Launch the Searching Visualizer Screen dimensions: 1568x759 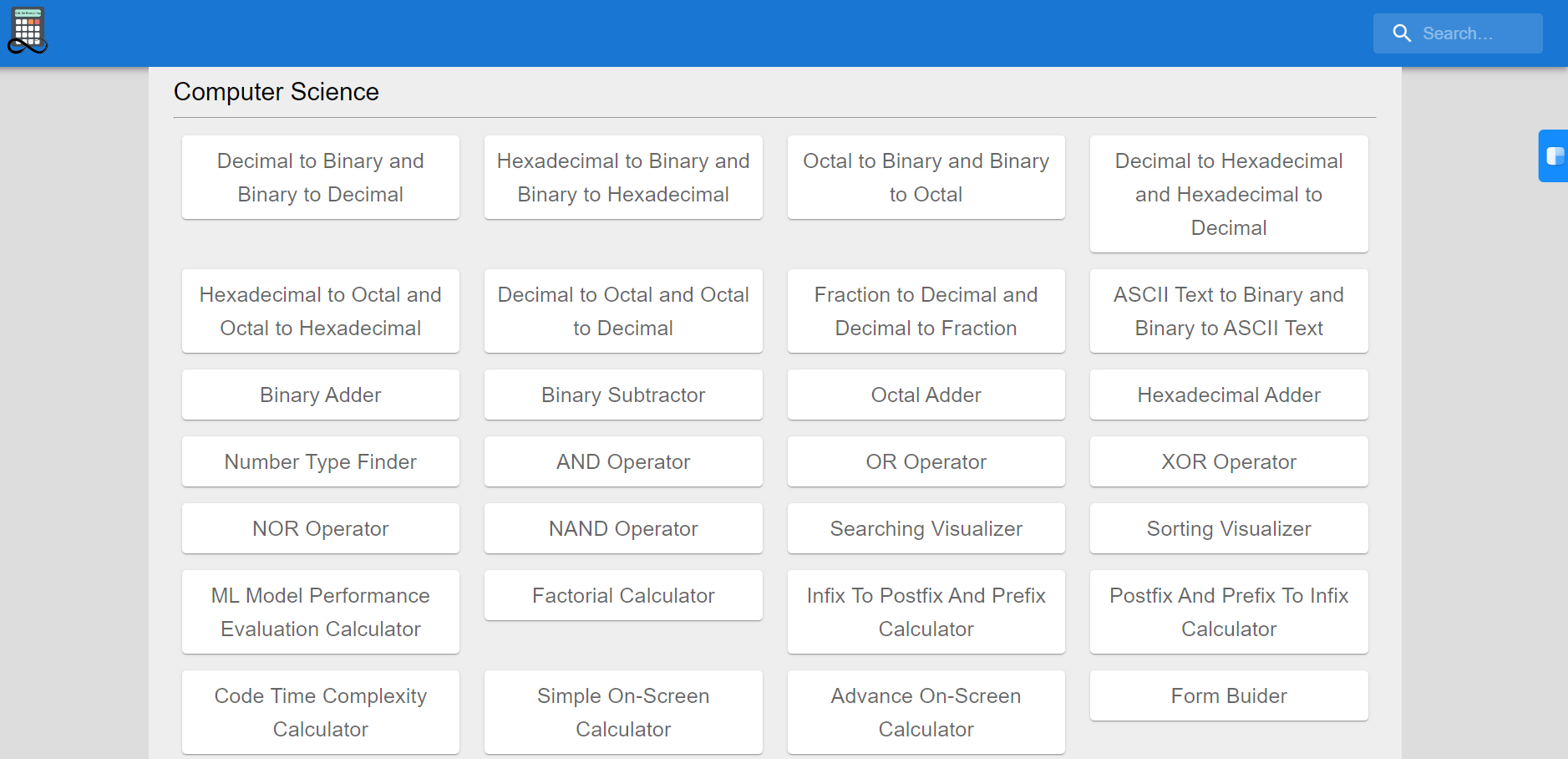[926, 528]
